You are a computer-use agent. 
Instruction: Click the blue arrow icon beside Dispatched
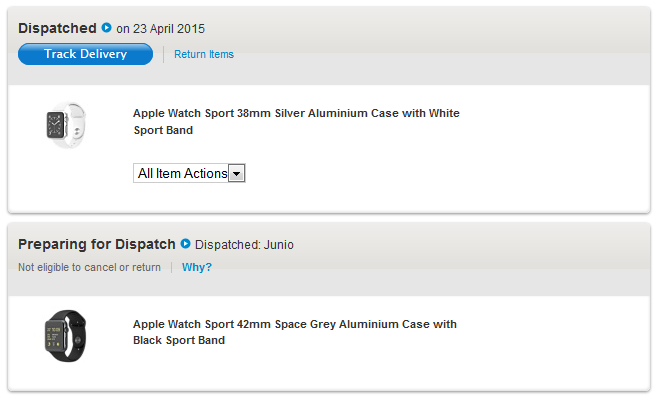[x=107, y=28]
